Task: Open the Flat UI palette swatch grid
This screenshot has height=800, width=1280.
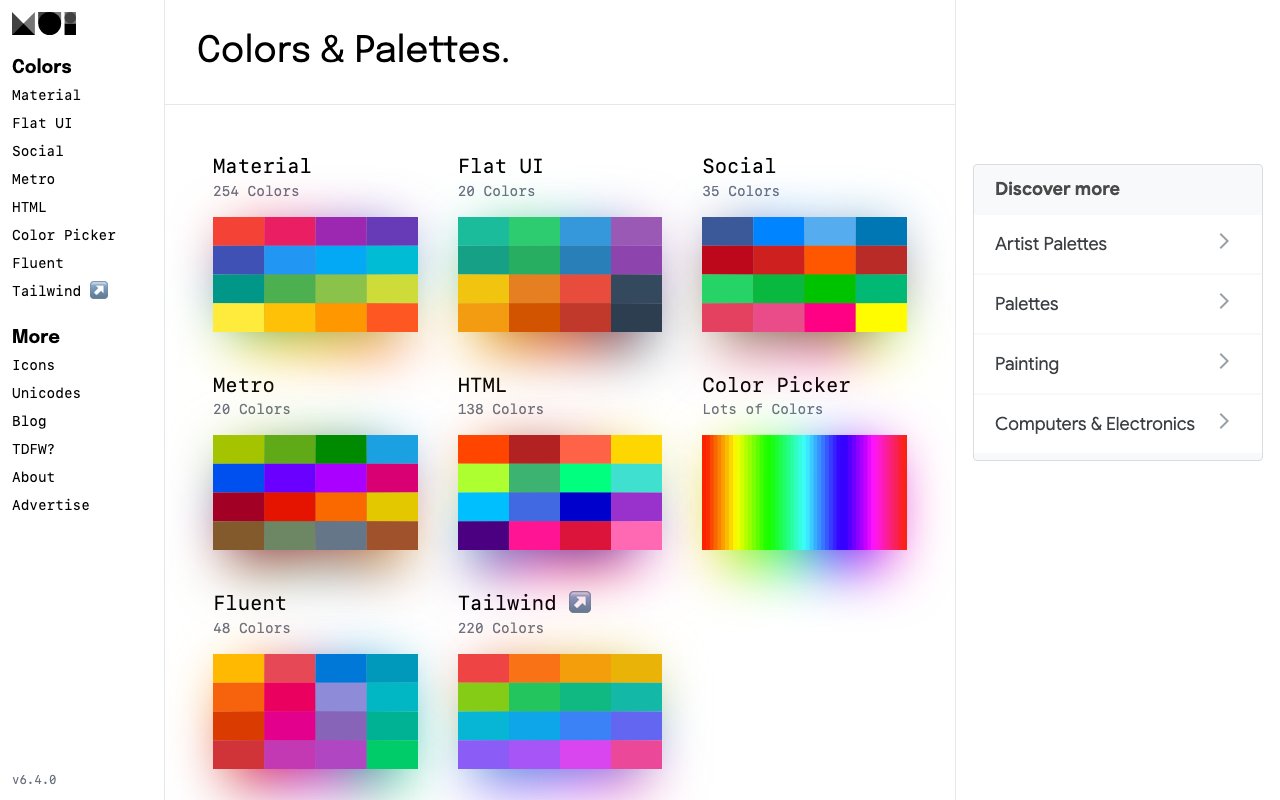Action: (560, 274)
